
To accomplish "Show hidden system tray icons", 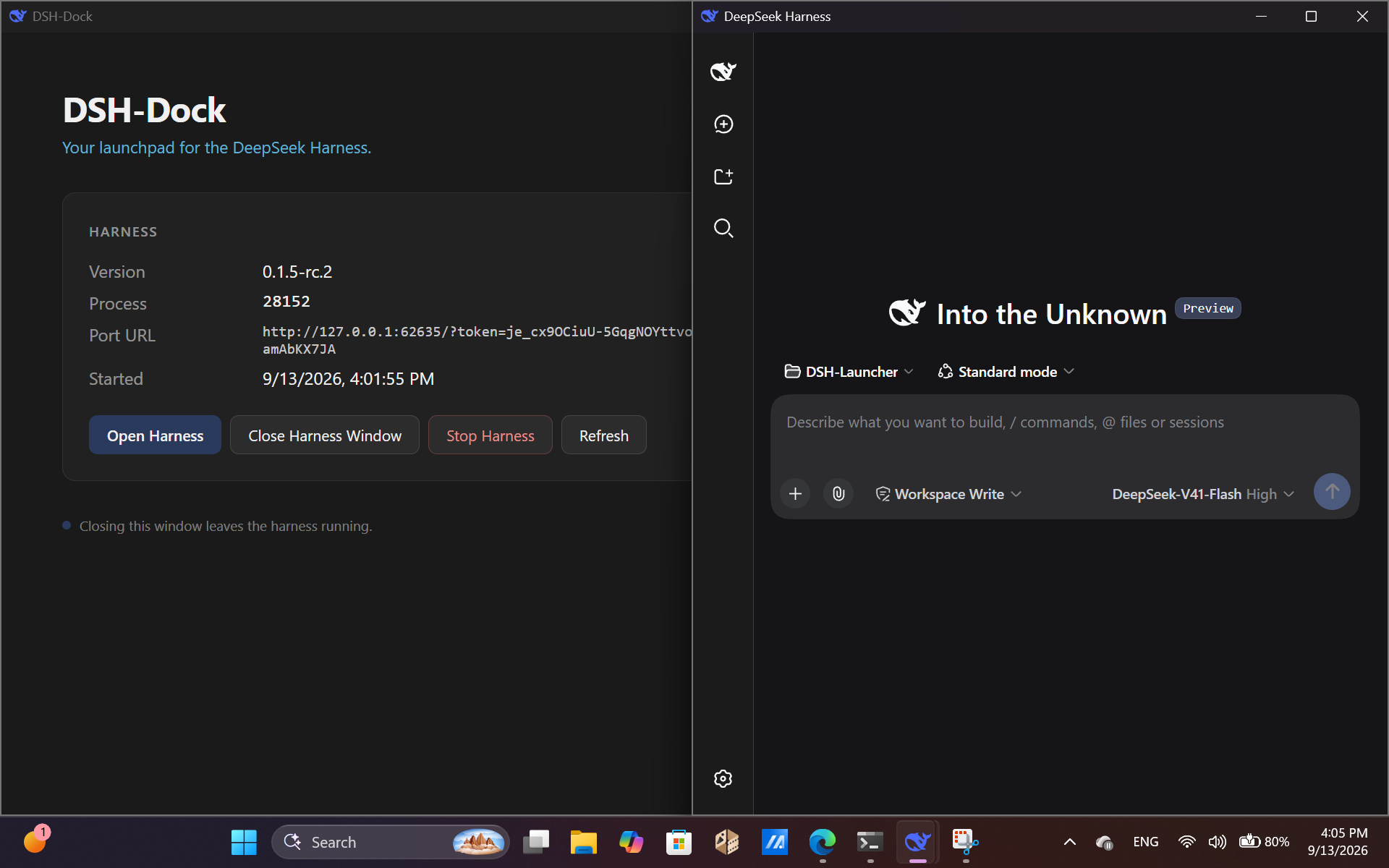I will point(1069,842).
